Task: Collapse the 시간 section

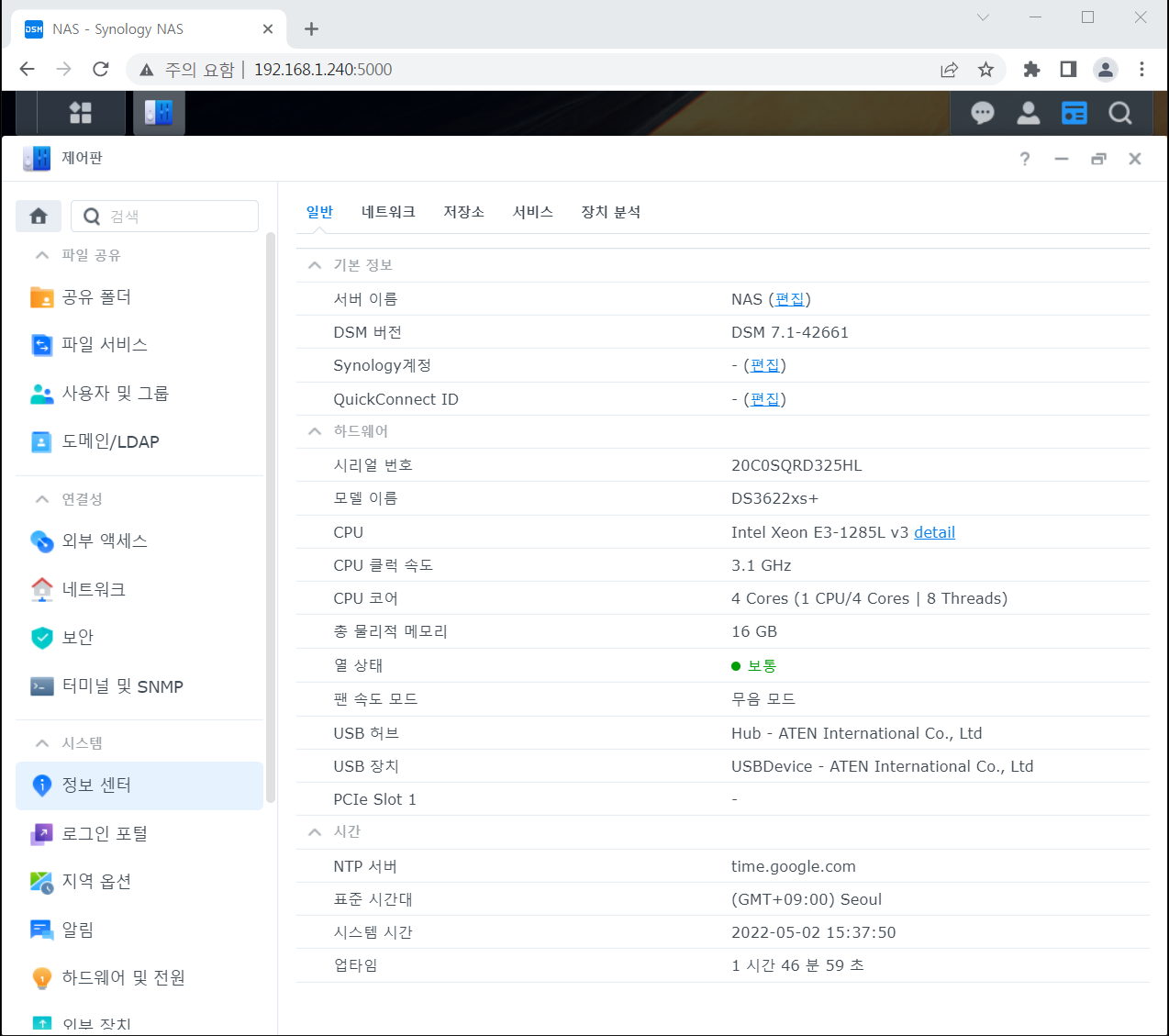Action: point(315,831)
